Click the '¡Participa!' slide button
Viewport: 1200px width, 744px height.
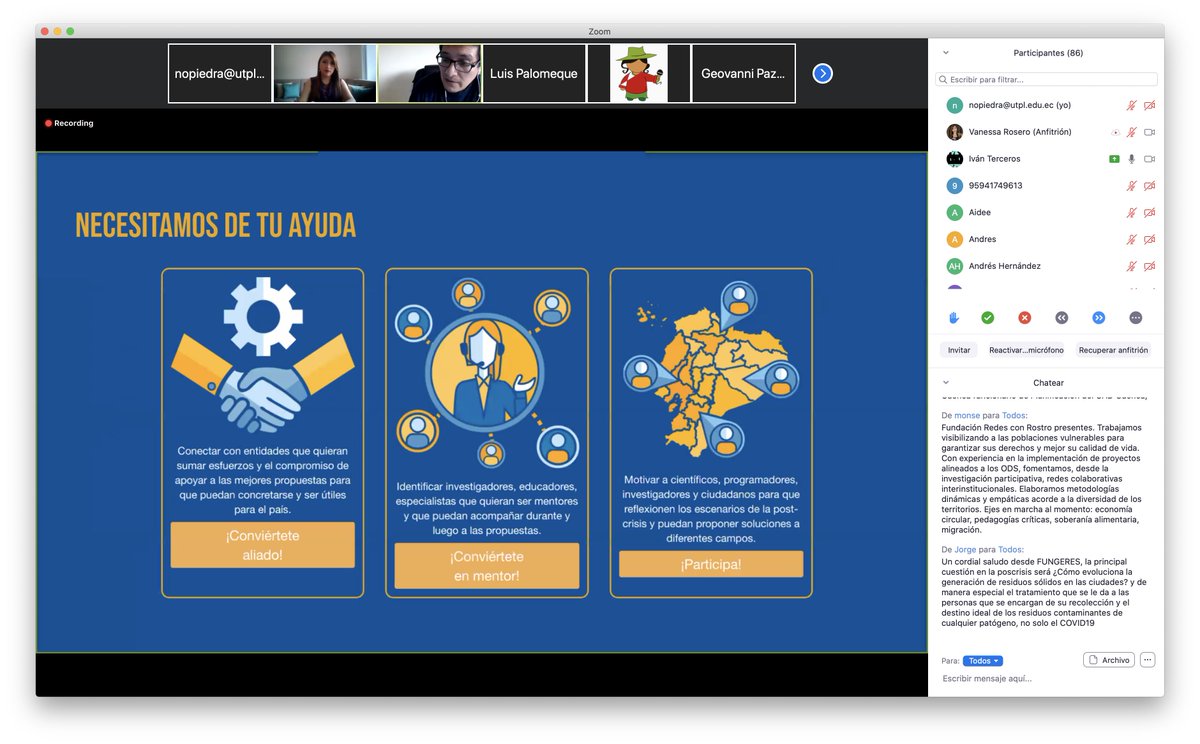[711, 564]
